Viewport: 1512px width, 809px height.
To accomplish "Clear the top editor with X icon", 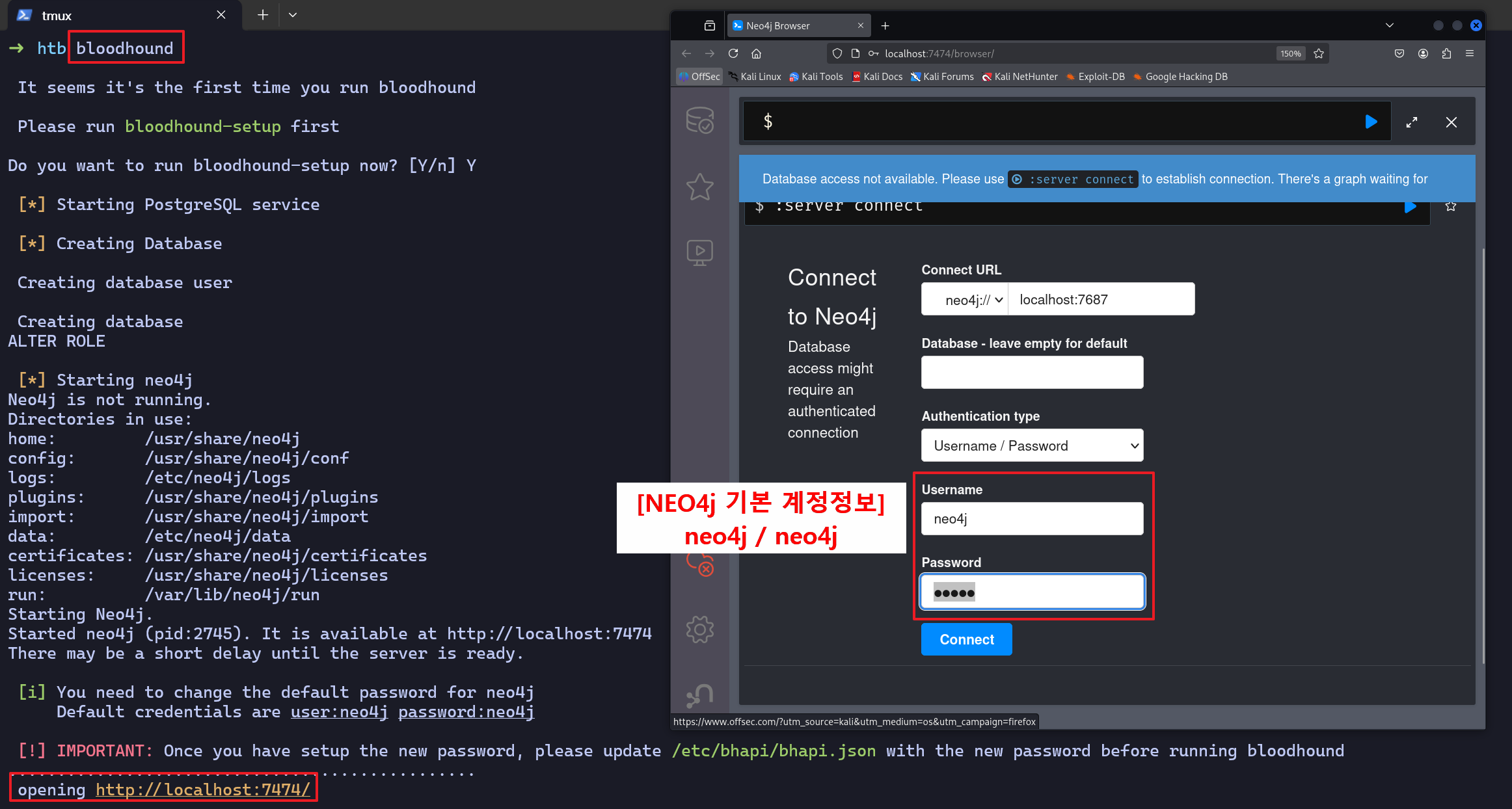I will tap(1451, 122).
